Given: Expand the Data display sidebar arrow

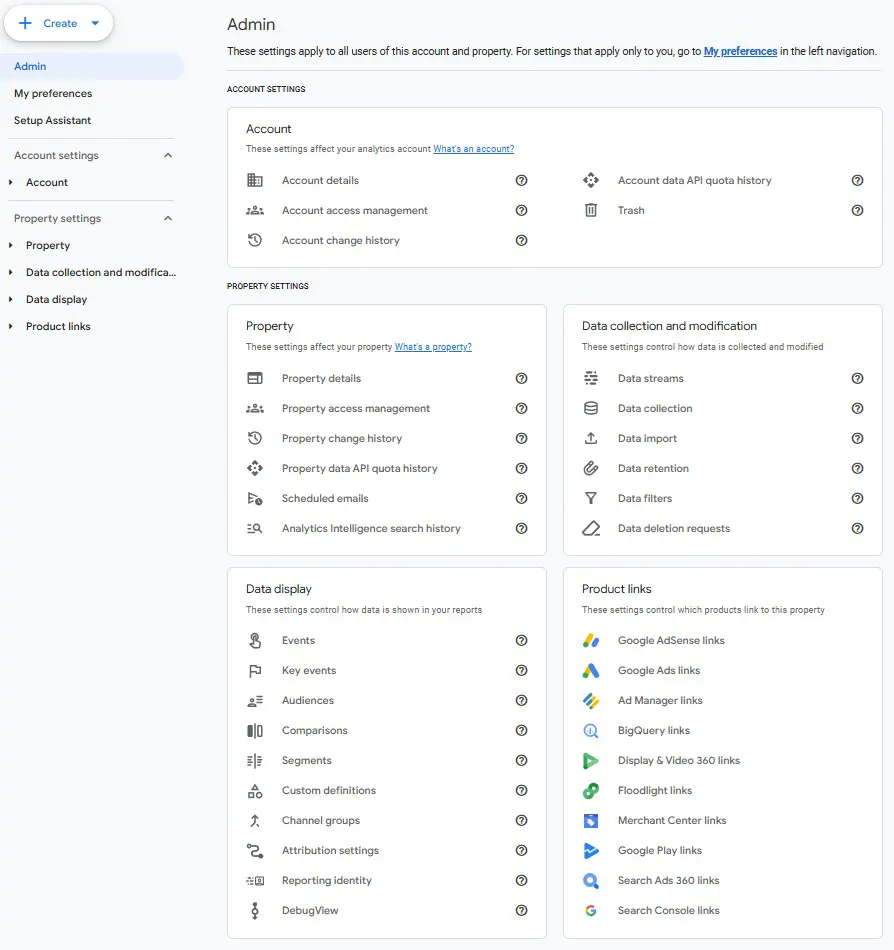Looking at the screenshot, I should click(10, 299).
